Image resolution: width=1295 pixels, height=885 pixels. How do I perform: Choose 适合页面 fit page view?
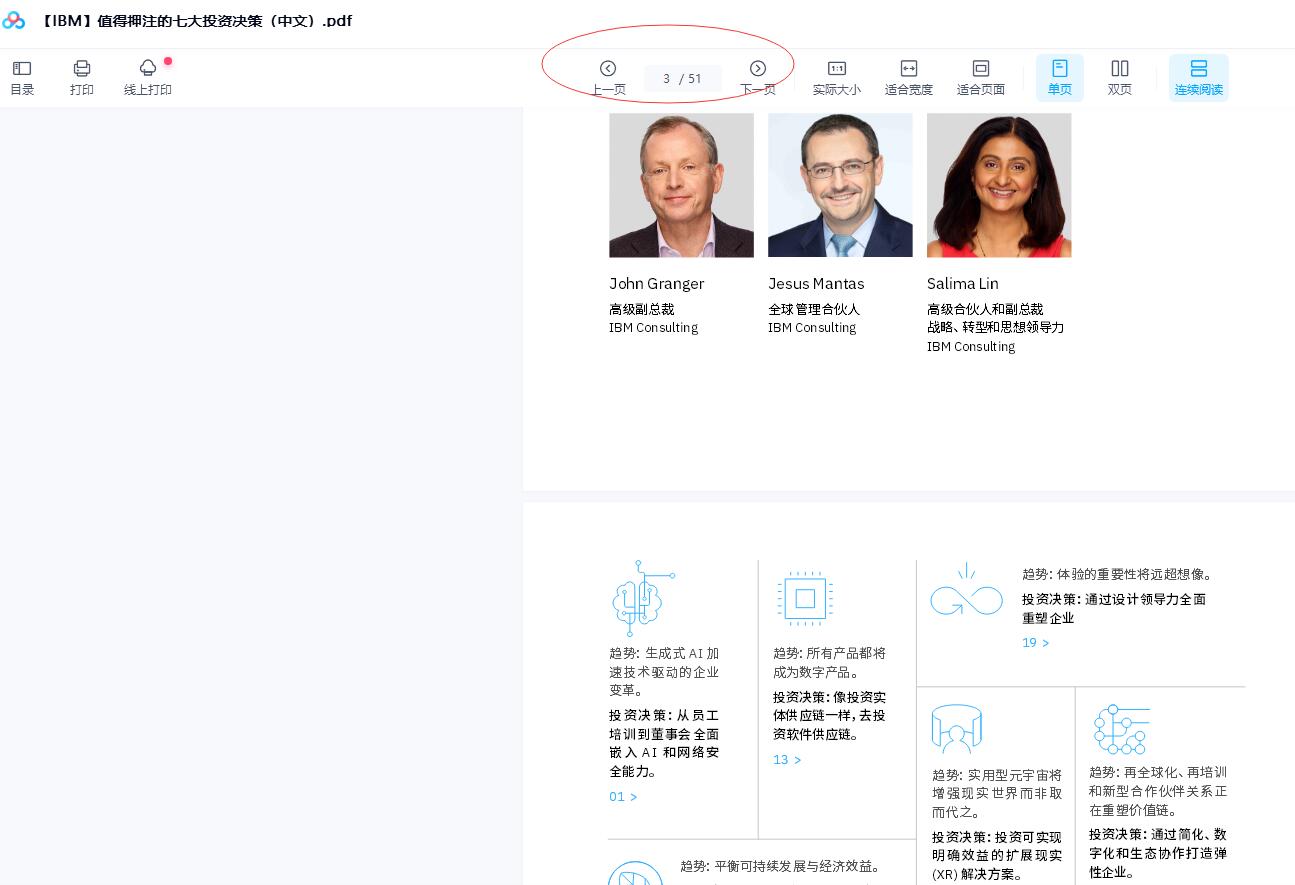pos(980,77)
